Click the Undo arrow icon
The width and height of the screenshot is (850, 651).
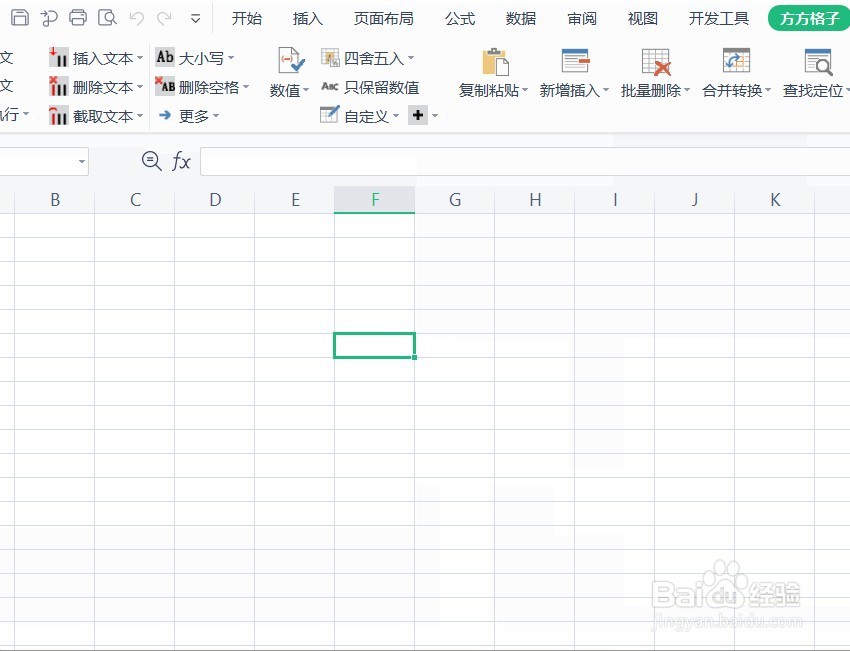point(137,18)
